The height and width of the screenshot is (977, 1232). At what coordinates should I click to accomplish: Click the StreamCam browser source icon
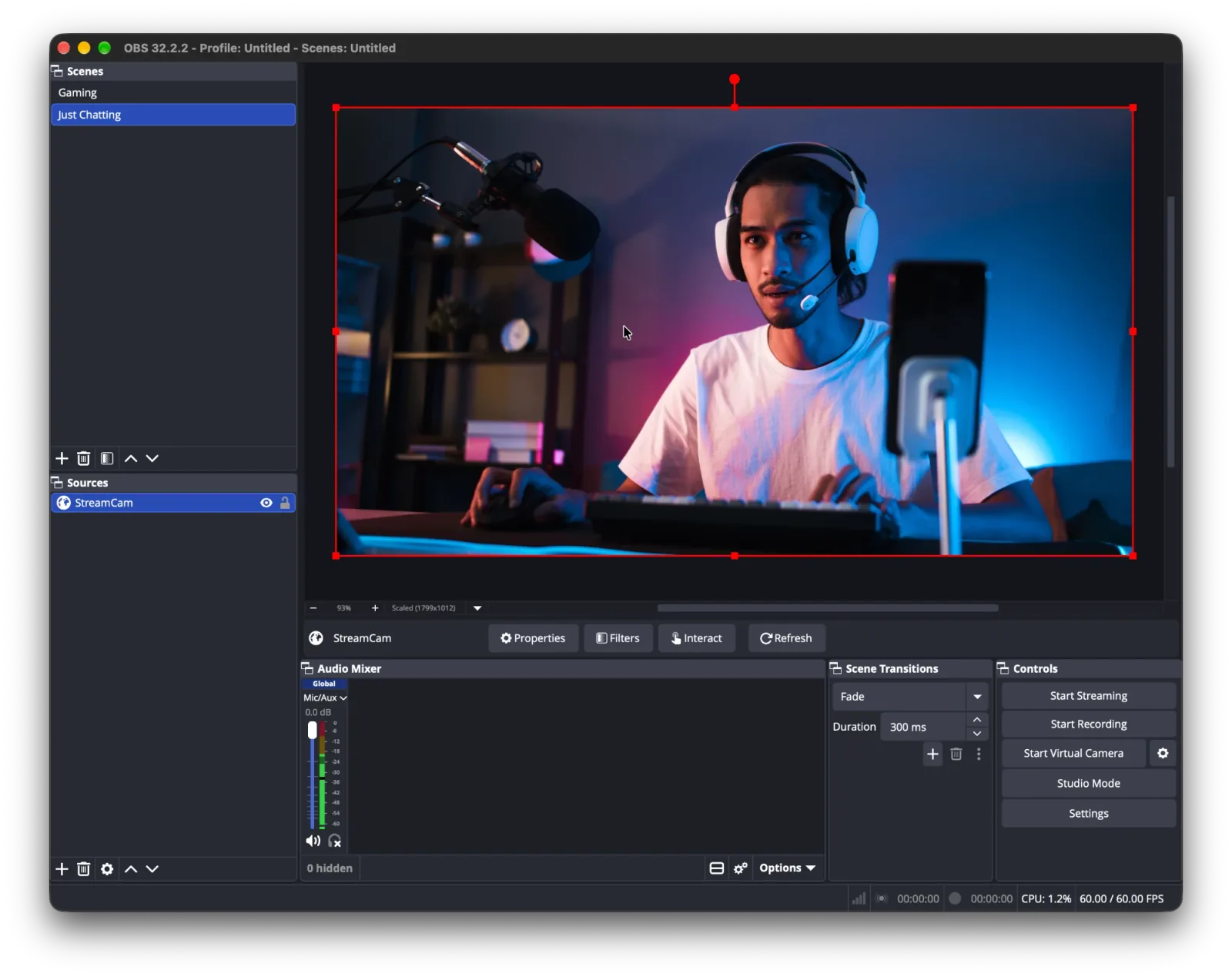coord(64,503)
